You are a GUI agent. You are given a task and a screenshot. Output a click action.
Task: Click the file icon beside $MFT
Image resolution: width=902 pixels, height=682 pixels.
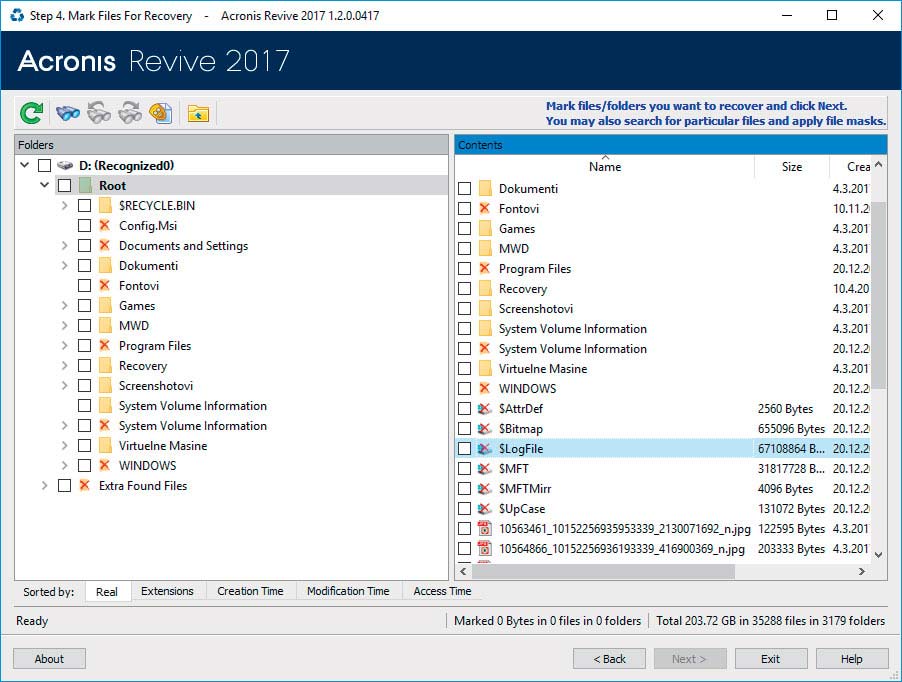pyautogui.click(x=484, y=469)
